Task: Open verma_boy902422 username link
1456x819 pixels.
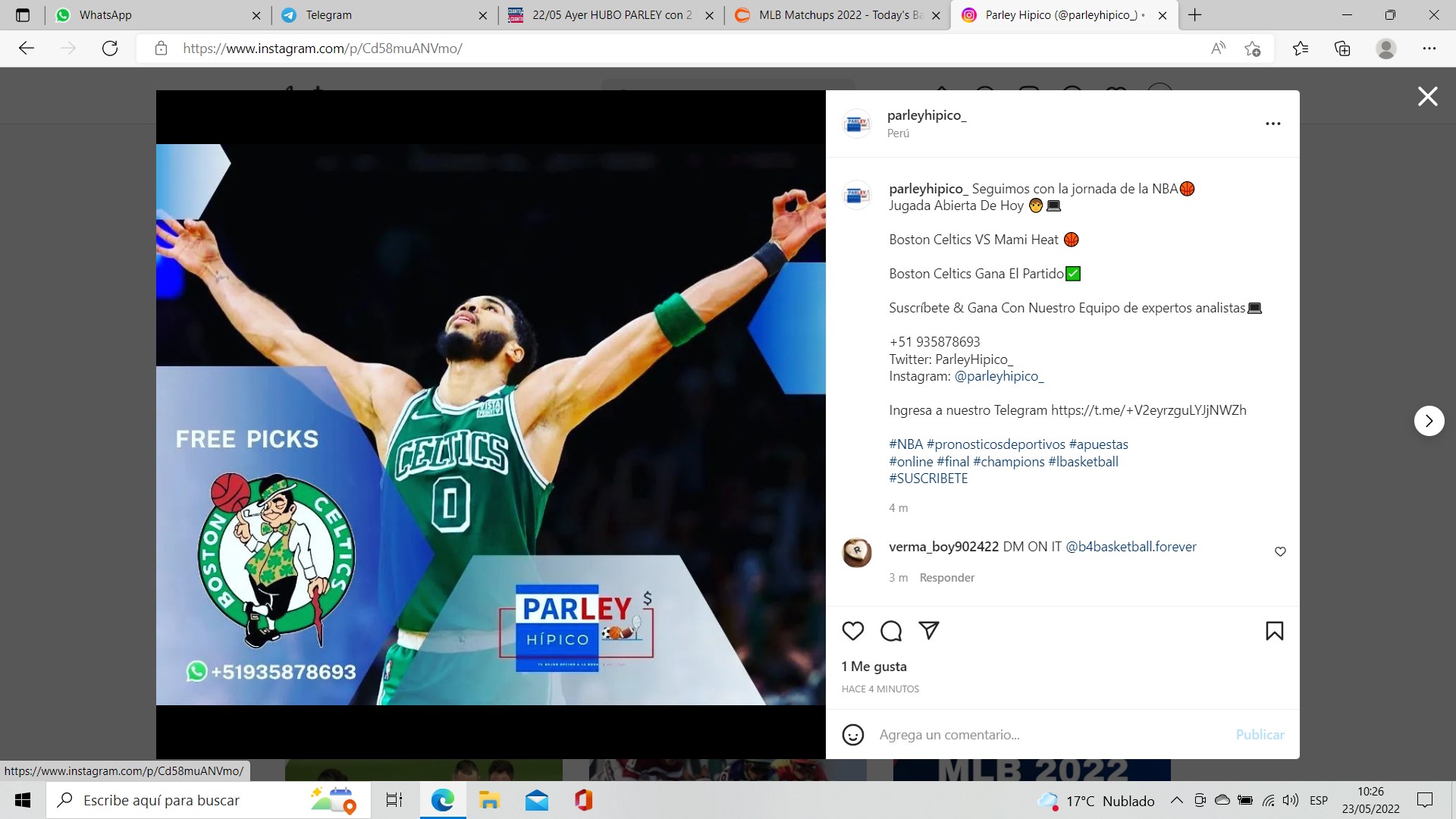Action: (943, 547)
